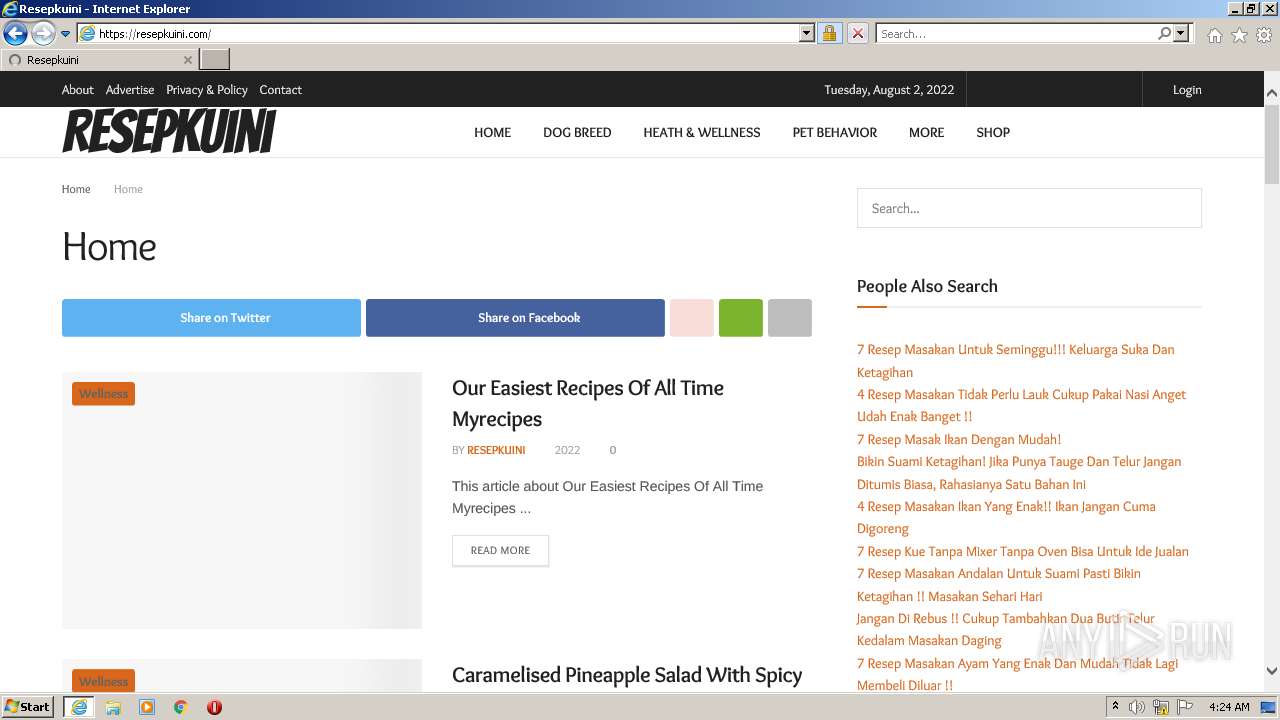1280x720 pixels.
Task: Open '4 Resep Masakan Ikan Yang Enak' link
Action: point(1006,517)
